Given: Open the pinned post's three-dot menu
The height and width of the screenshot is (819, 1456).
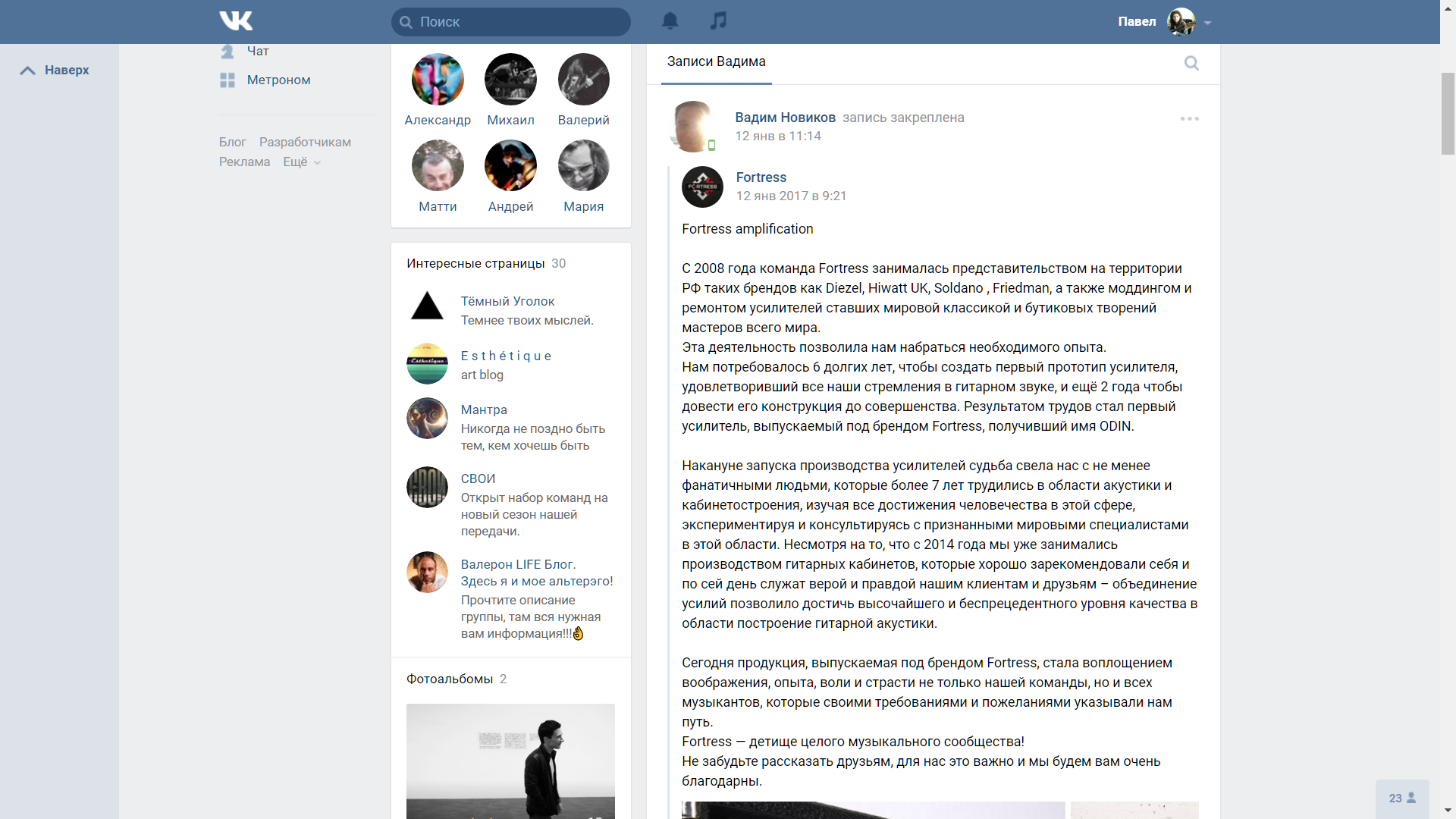Looking at the screenshot, I should point(1189,118).
